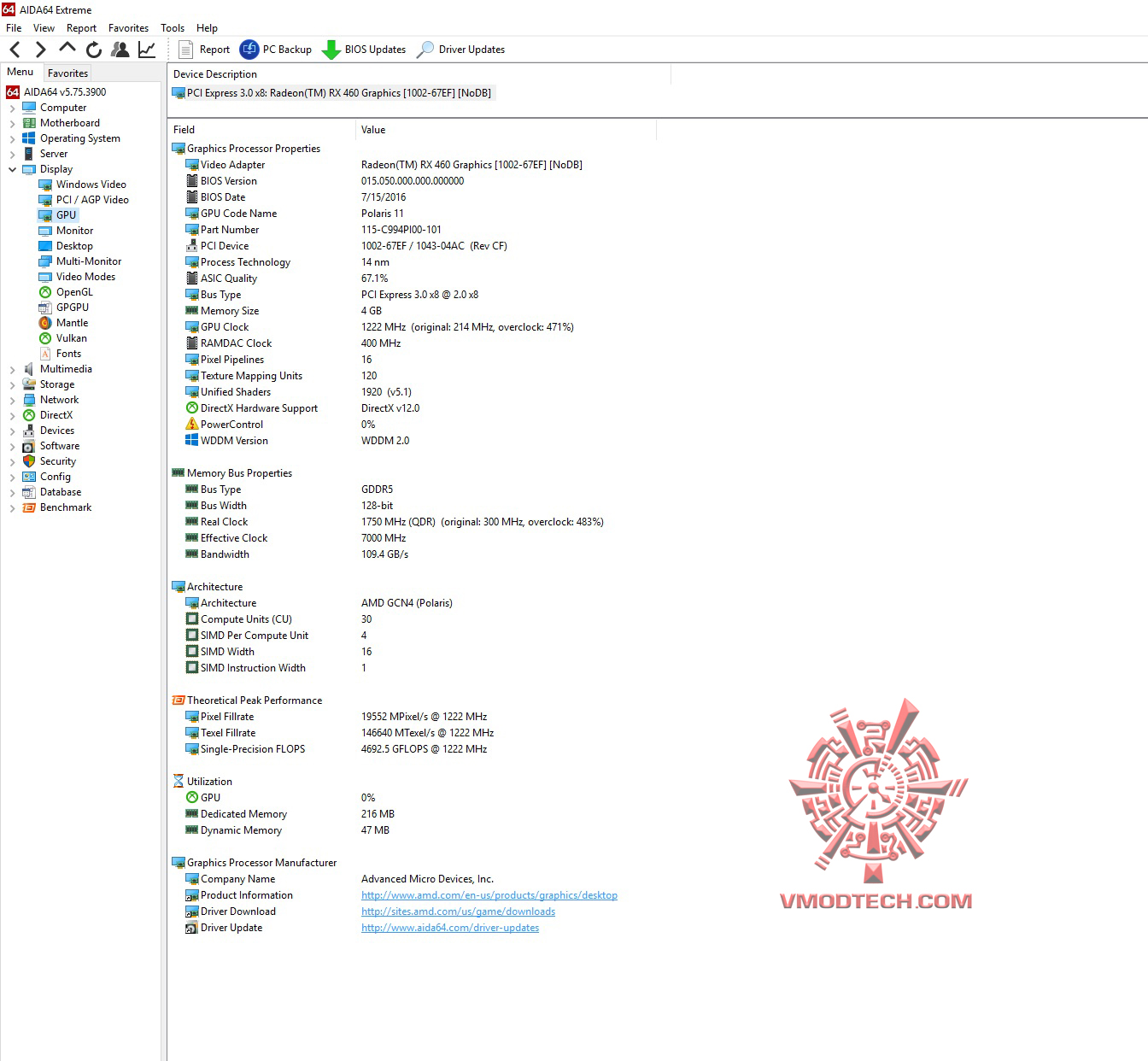Viewport: 1148px width, 1061px height.
Task: Click the Operating System Windows icon
Action: click(x=29, y=138)
